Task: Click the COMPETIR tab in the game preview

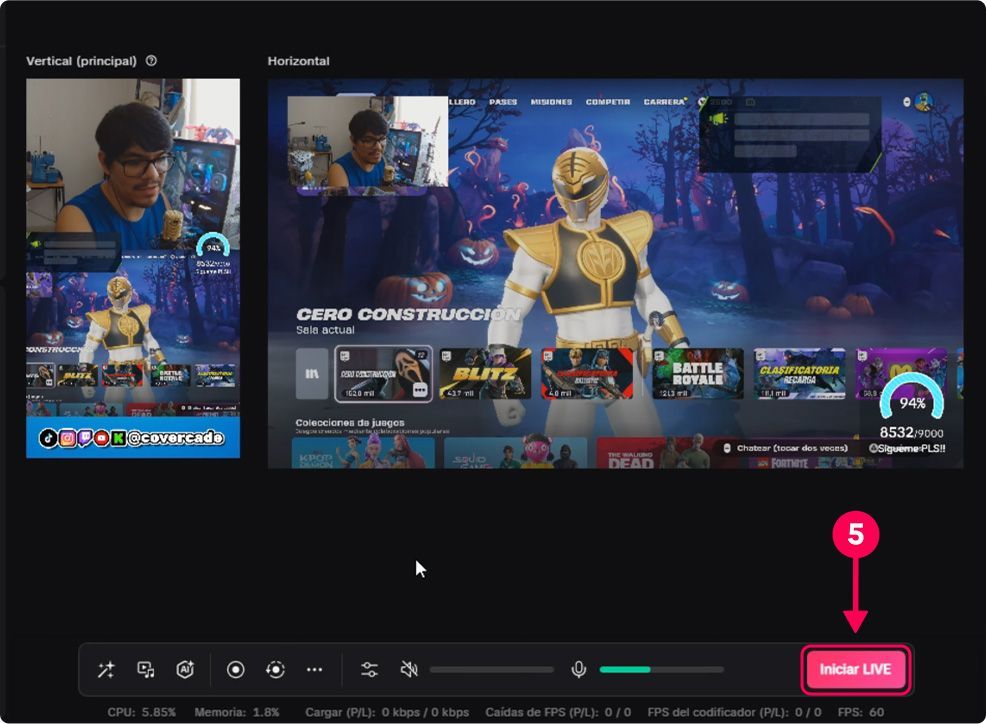Action: 608,102
